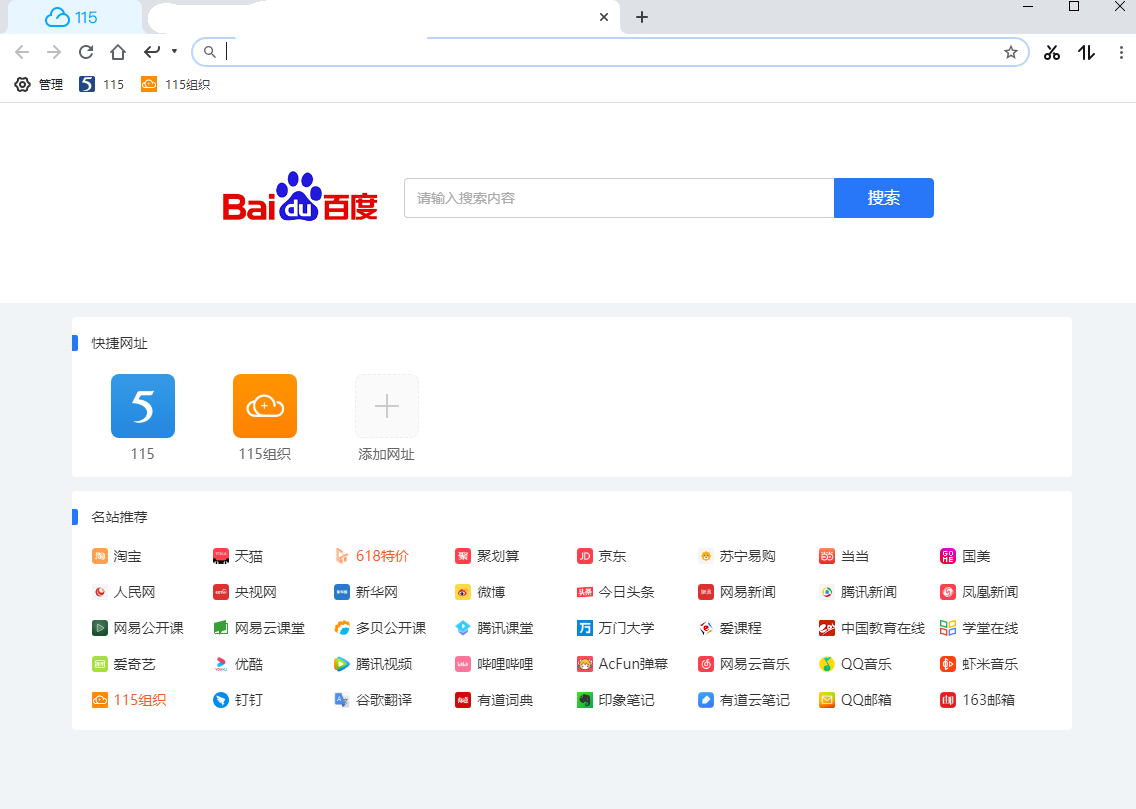Open the 哔哩哔哩 link
Image resolution: width=1136 pixels, height=809 pixels.
click(x=494, y=664)
